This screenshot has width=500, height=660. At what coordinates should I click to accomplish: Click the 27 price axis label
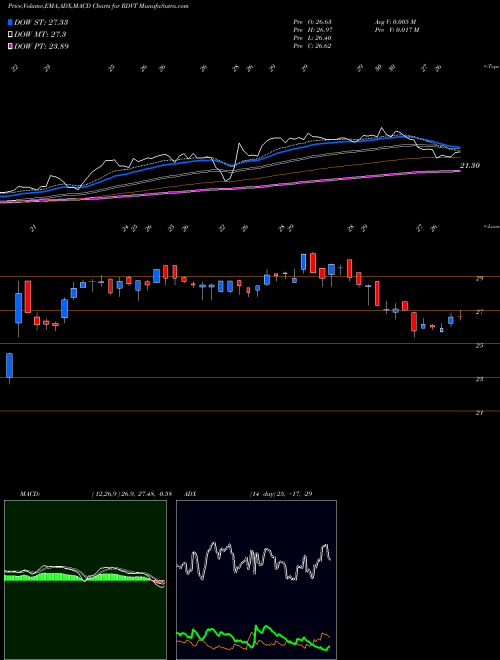point(479,312)
